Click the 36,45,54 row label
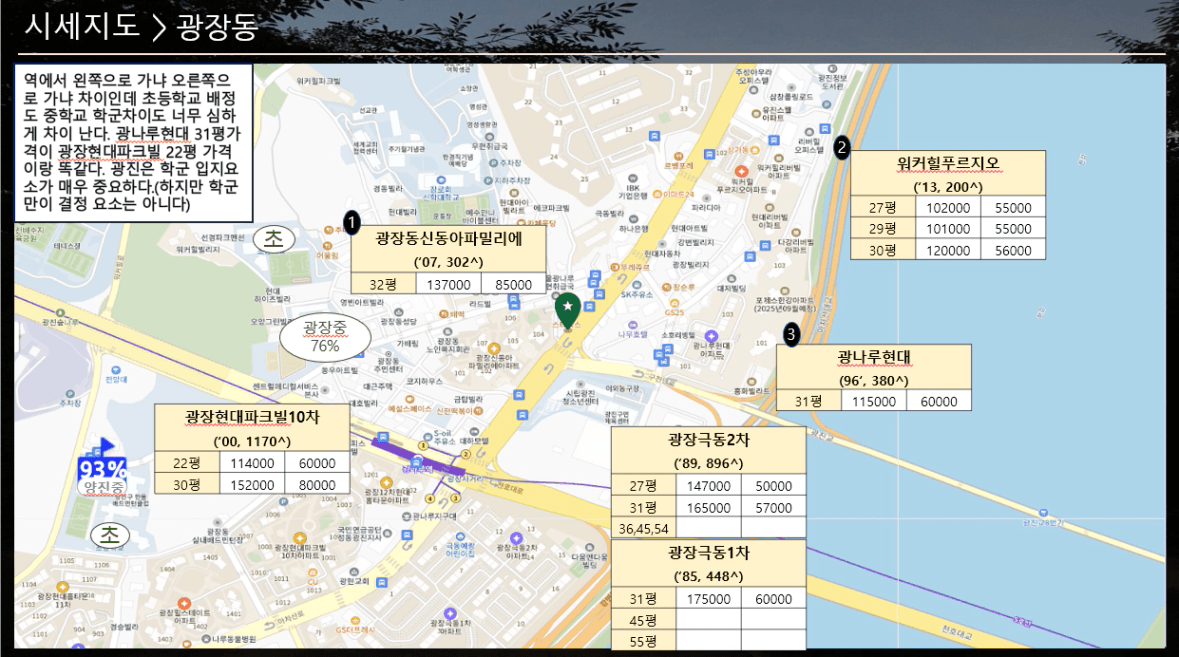1179x657 pixels. click(x=644, y=528)
